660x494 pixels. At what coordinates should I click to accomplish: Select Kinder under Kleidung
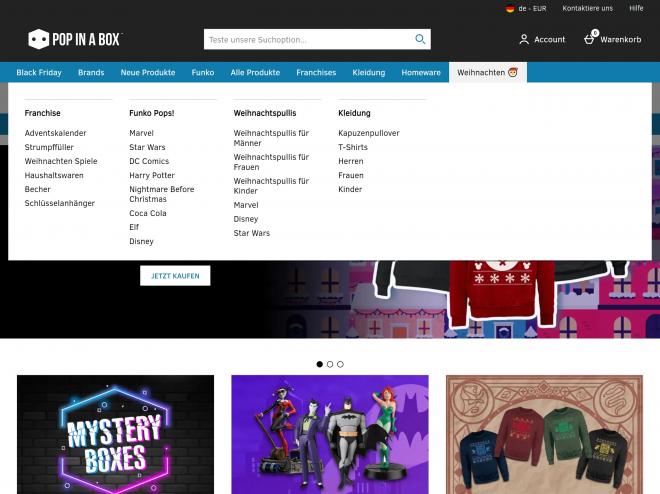(x=350, y=189)
